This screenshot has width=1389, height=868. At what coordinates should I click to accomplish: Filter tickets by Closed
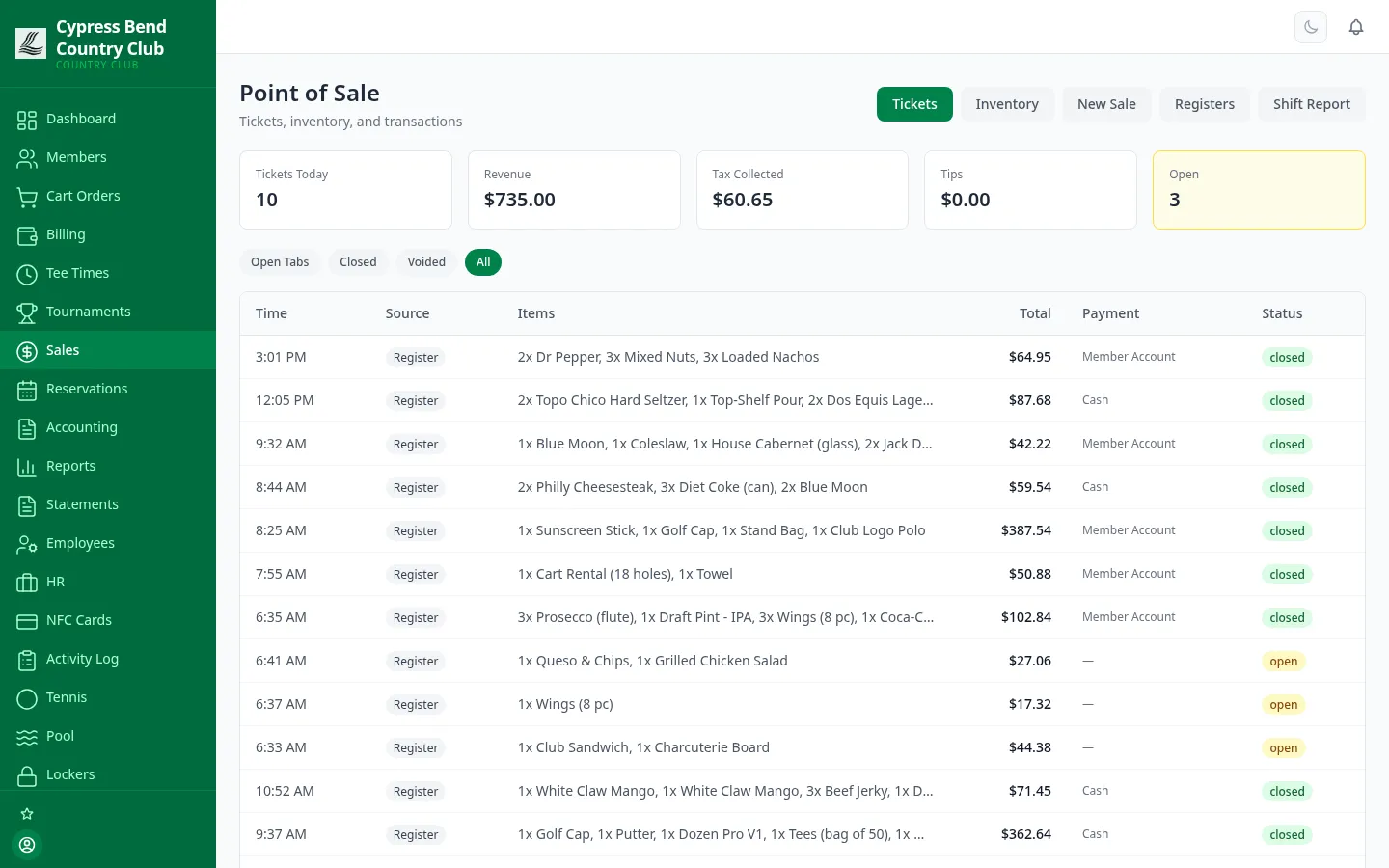358,262
